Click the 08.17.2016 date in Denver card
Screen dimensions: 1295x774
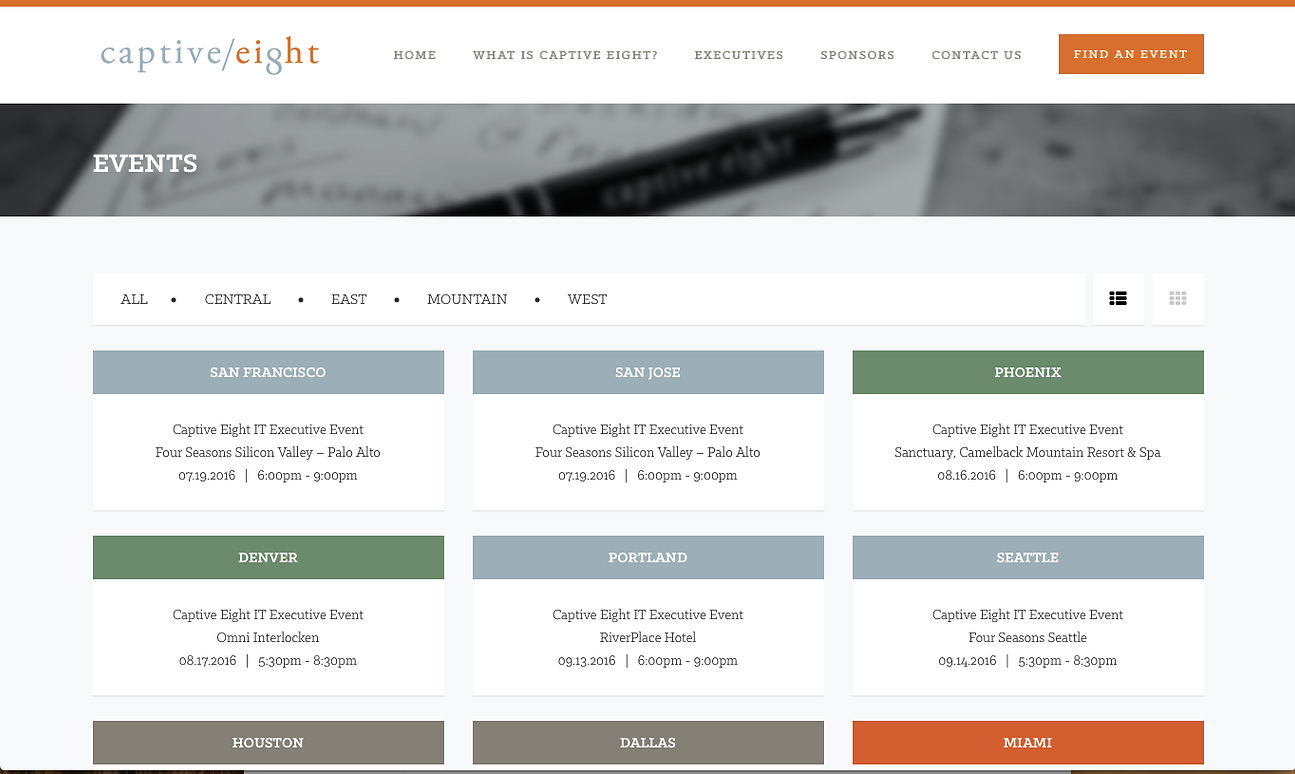(x=208, y=660)
